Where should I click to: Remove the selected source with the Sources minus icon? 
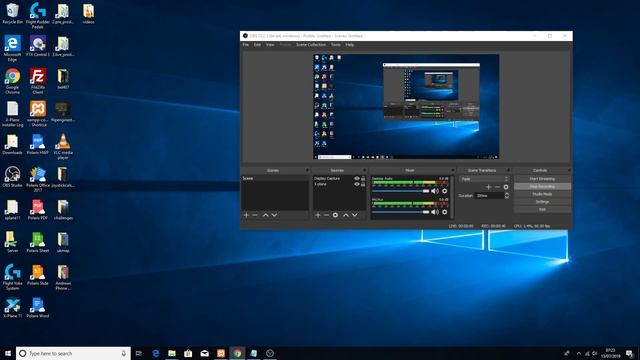coord(327,215)
